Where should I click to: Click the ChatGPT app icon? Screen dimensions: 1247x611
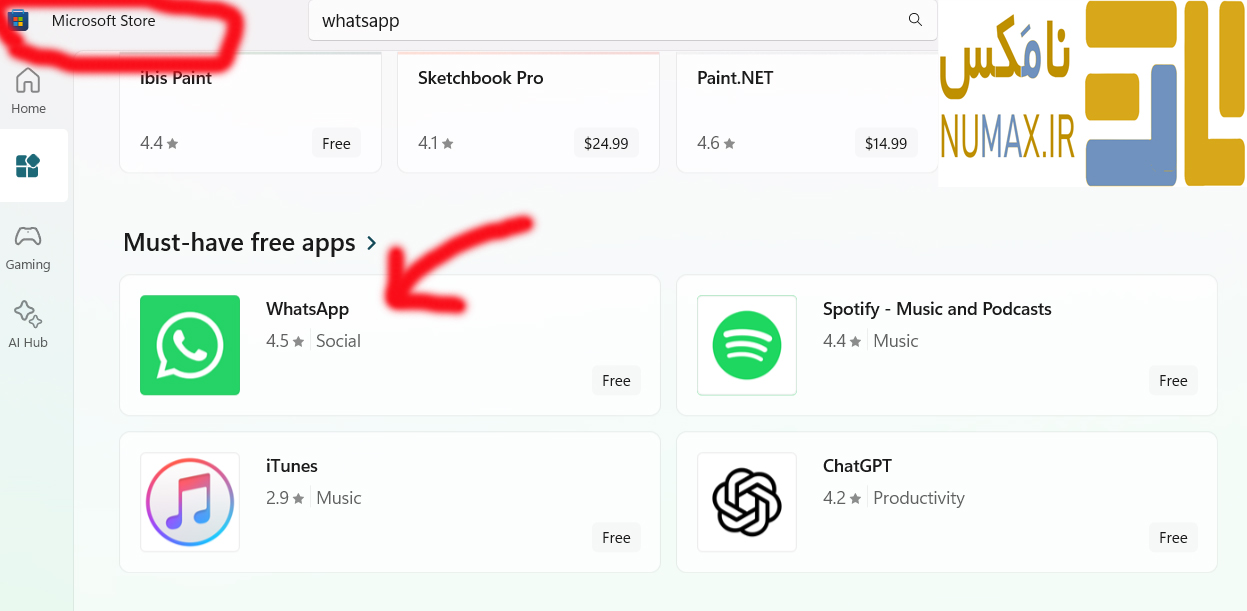click(747, 502)
